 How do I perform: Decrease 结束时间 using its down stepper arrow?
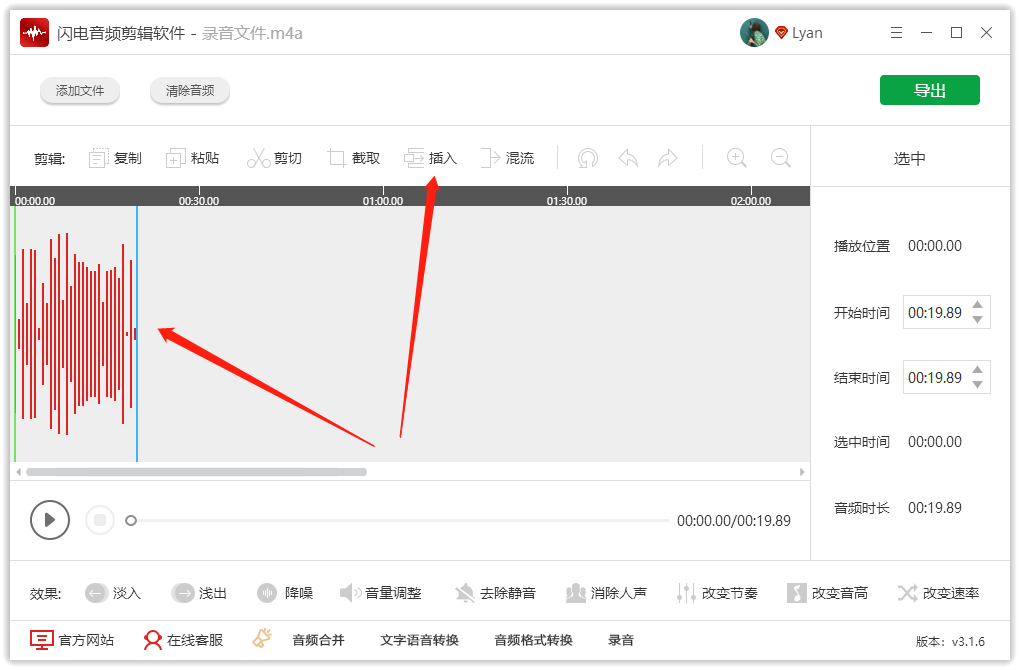[978, 383]
